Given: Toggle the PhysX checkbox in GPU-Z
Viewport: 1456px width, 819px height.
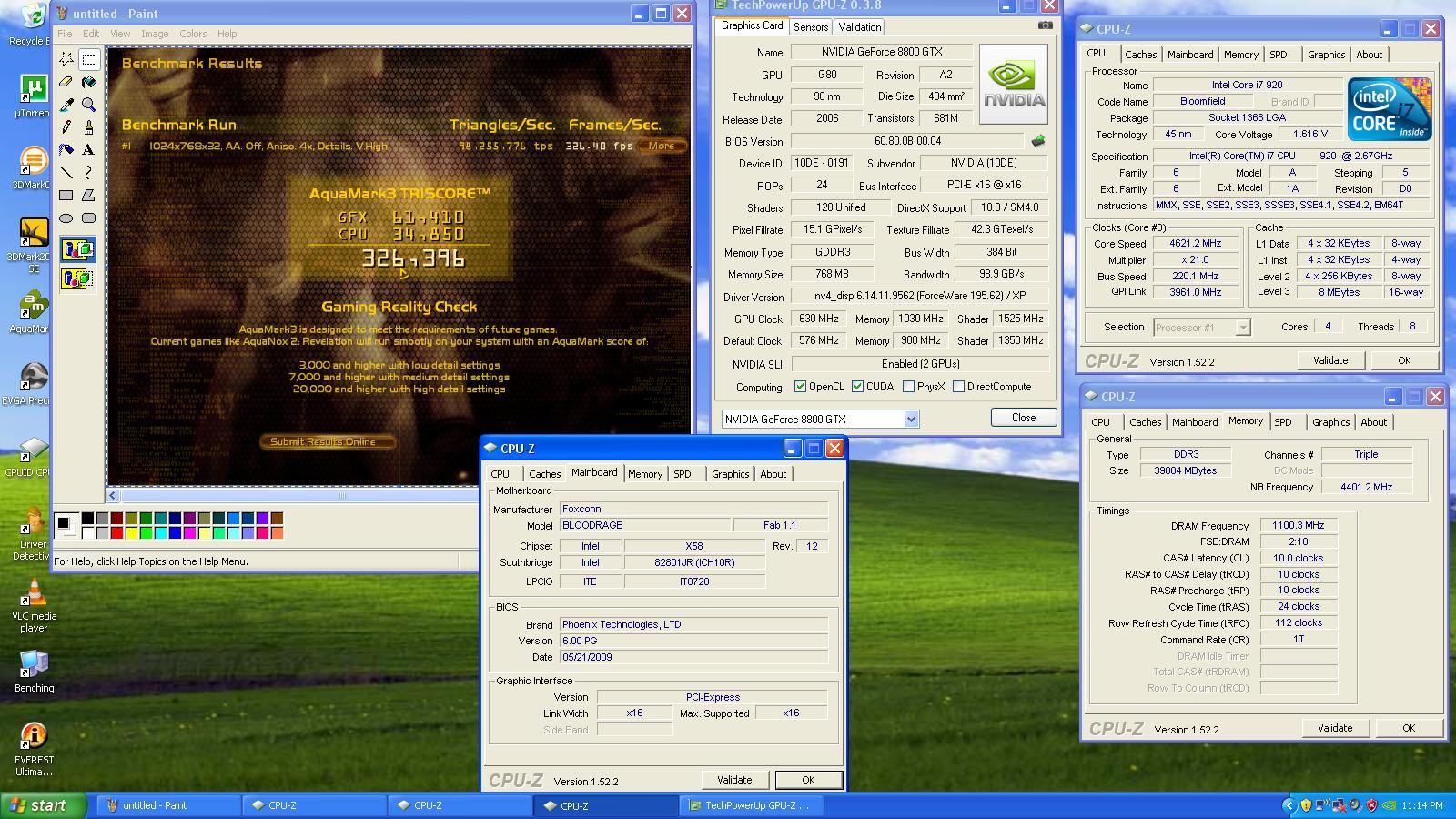Looking at the screenshot, I should [908, 387].
